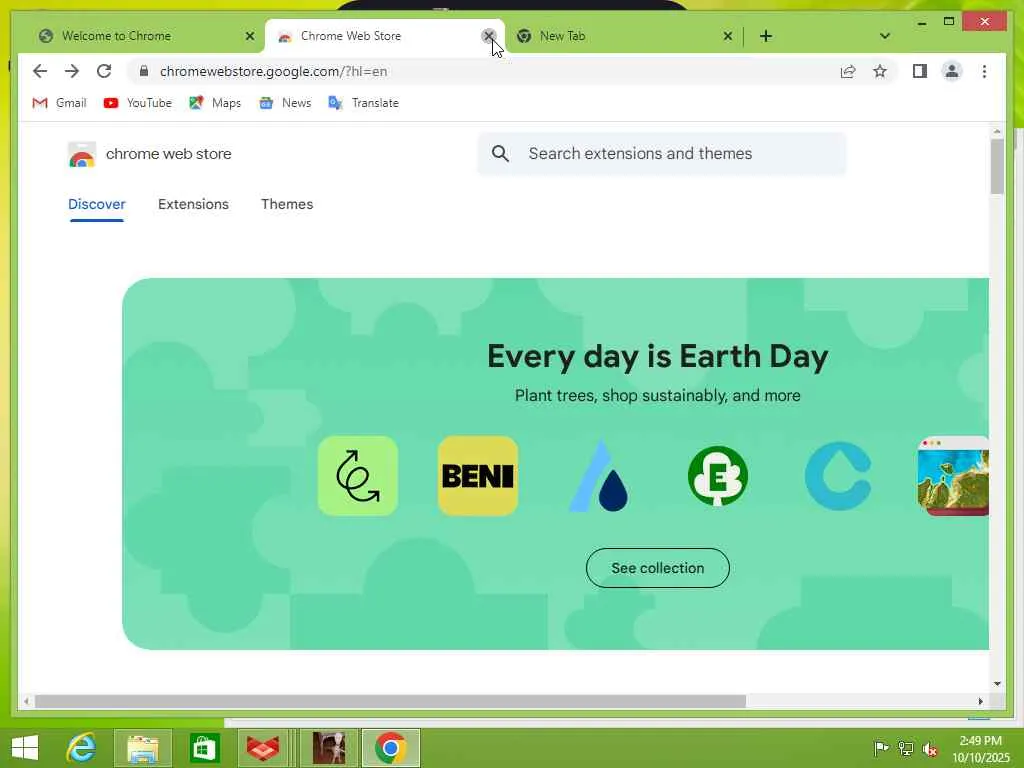Click the vertical scrollbar down arrow
The image size is (1024, 768).
(997, 684)
